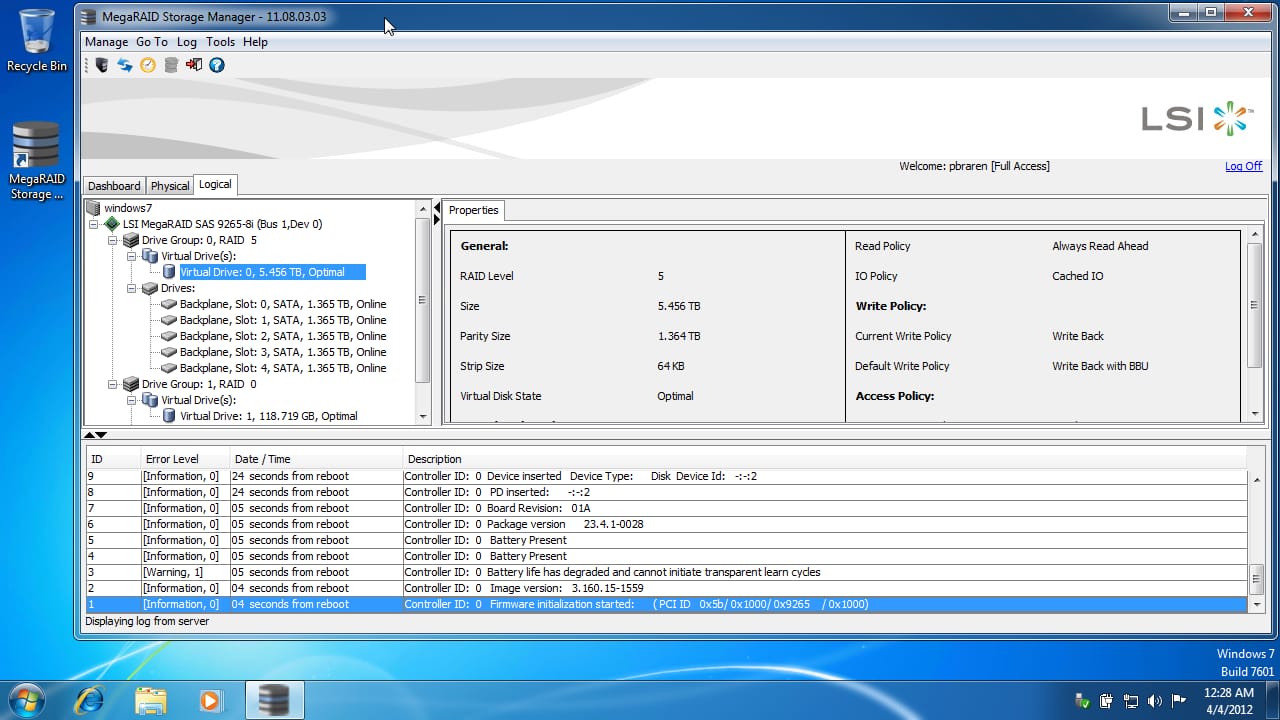Collapse the LSI MegaRAID SAS 9265-8i controller node

(x=94, y=225)
